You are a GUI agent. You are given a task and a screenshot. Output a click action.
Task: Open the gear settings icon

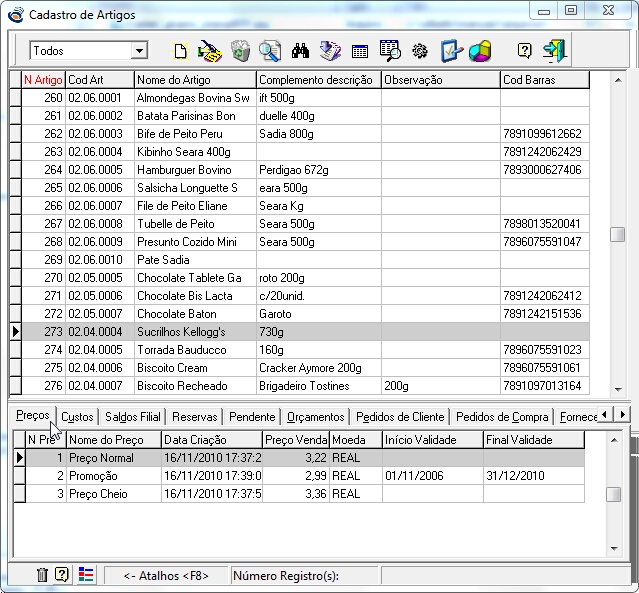(420, 51)
